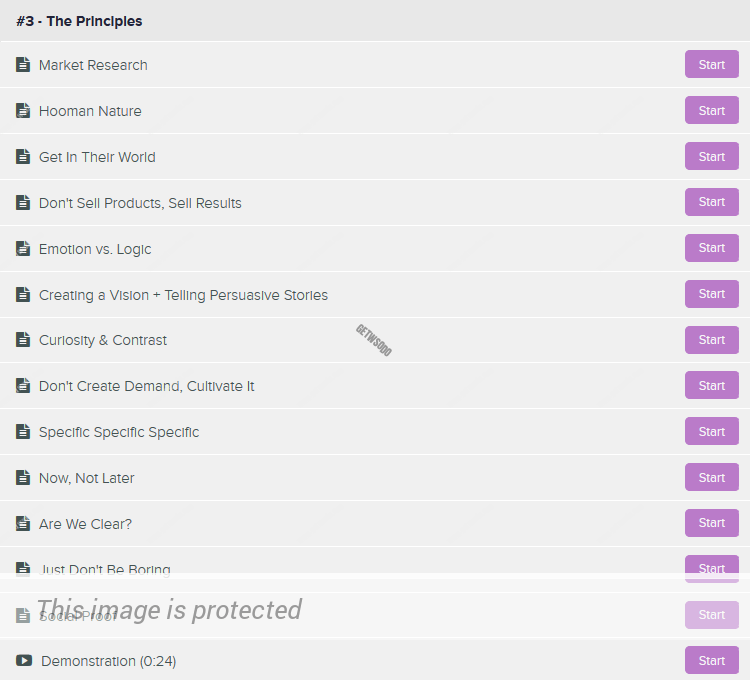Start the Don't Sell Products, Sell Results lesson
This screenshot has height=680, width=750.
click(x=711, y=202)
